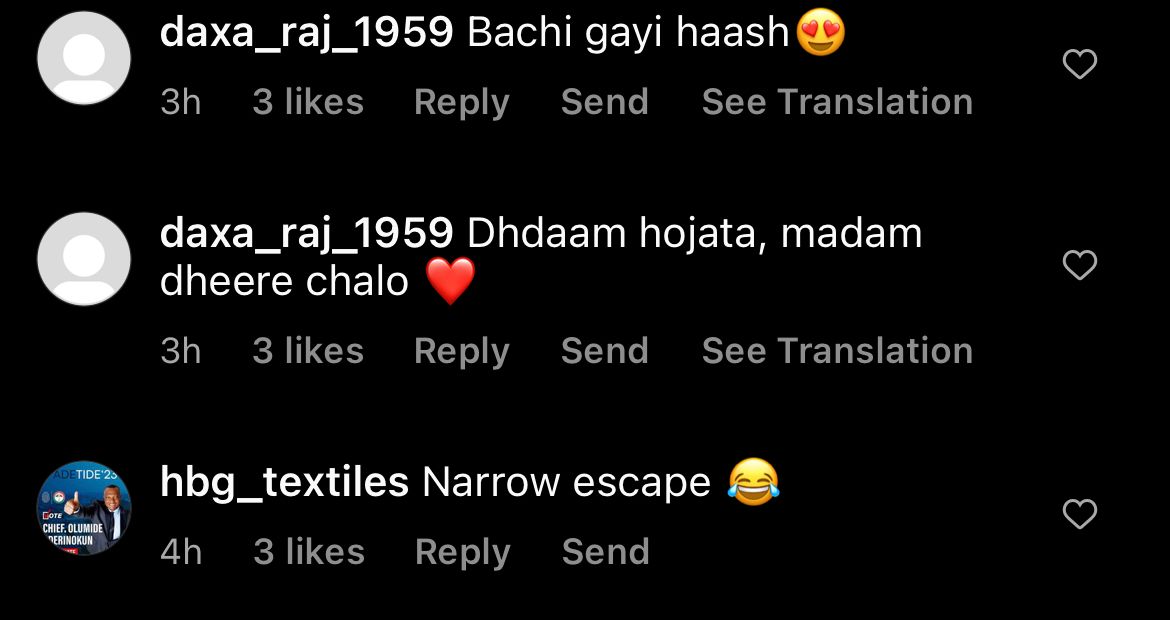Like the "Narrow escape" comment heart
This screenshot has height=620, width=1170.
[1079, 514]
